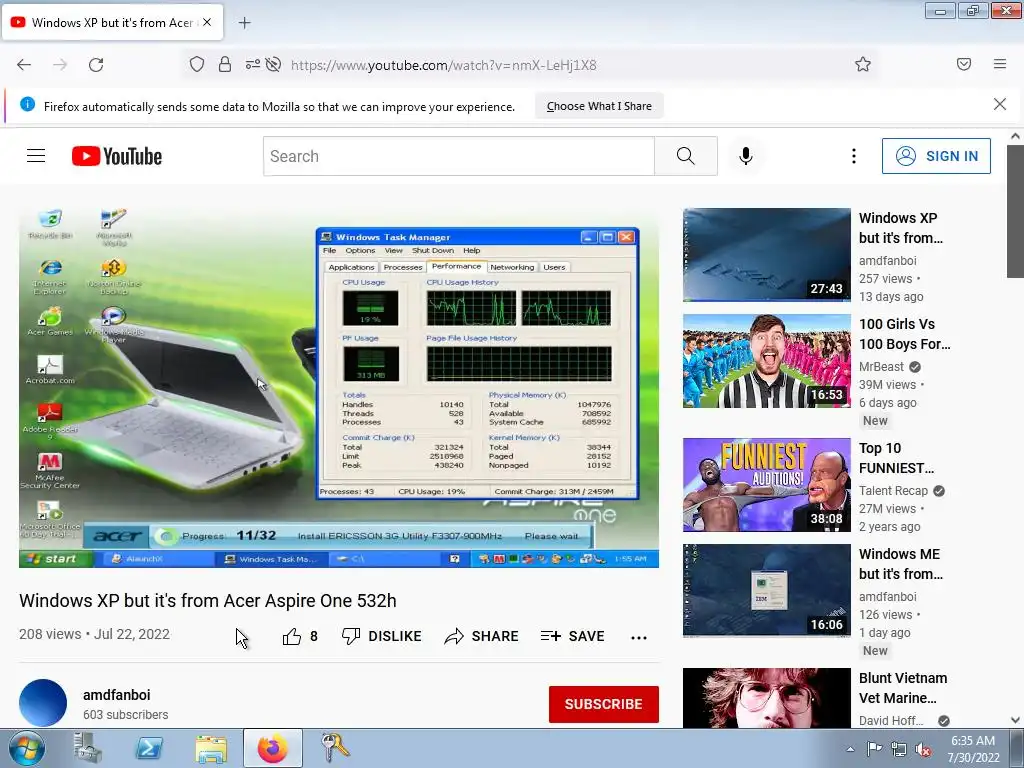Dismiss the Firefox data notification bar
Screen dimensions: 1024x768
click(999, 104)
